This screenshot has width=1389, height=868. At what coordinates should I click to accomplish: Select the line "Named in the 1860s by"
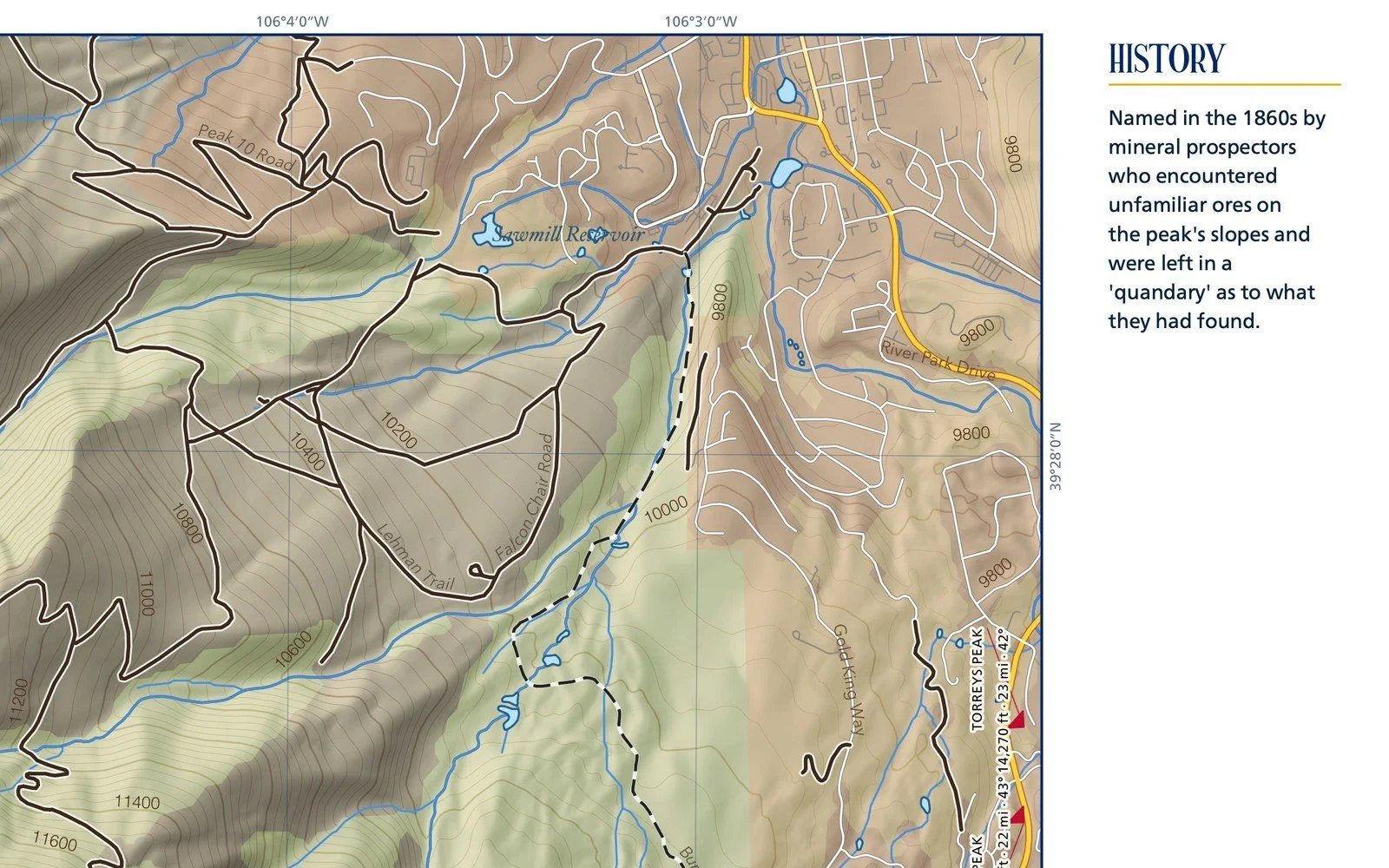click(x=1217, y=118)
